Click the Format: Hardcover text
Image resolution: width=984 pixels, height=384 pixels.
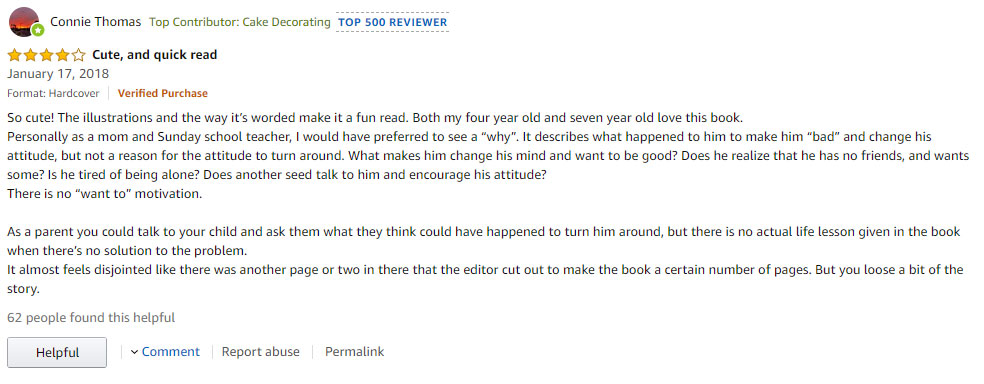pos(53,93)
